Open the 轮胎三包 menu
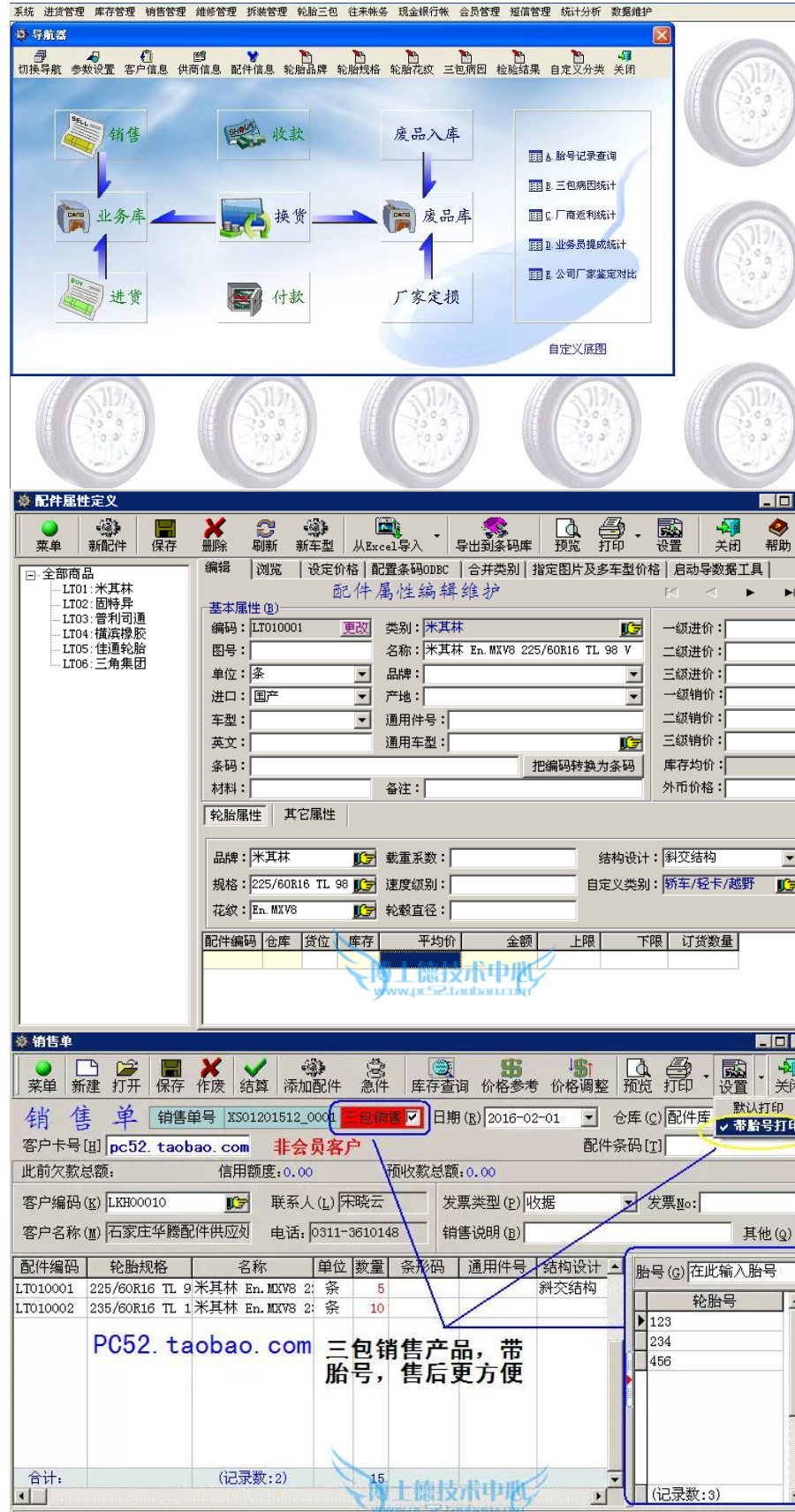 point(317,11)
